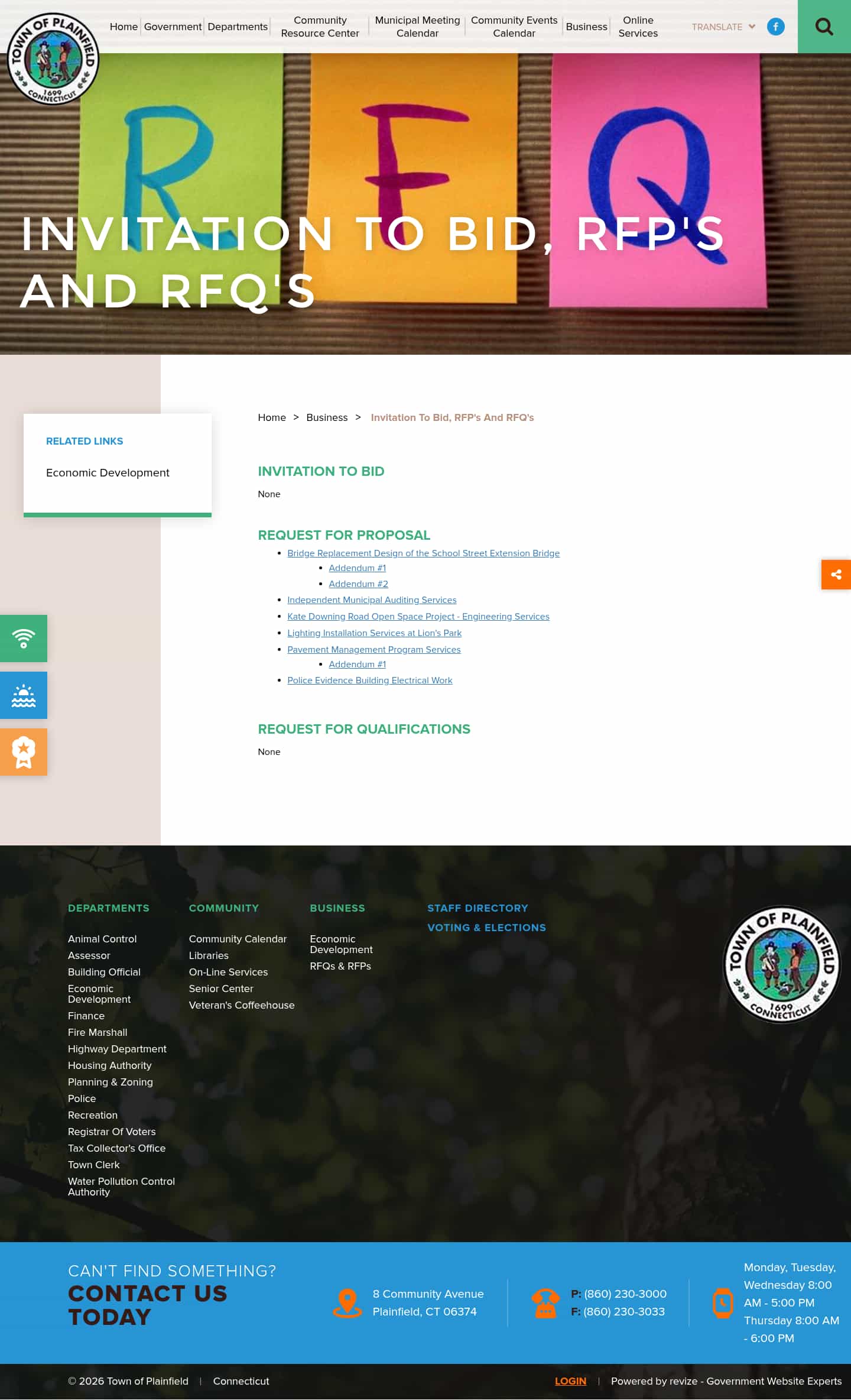Open Police footer link
The image size is (851, 1400).
coord(82,1098)
